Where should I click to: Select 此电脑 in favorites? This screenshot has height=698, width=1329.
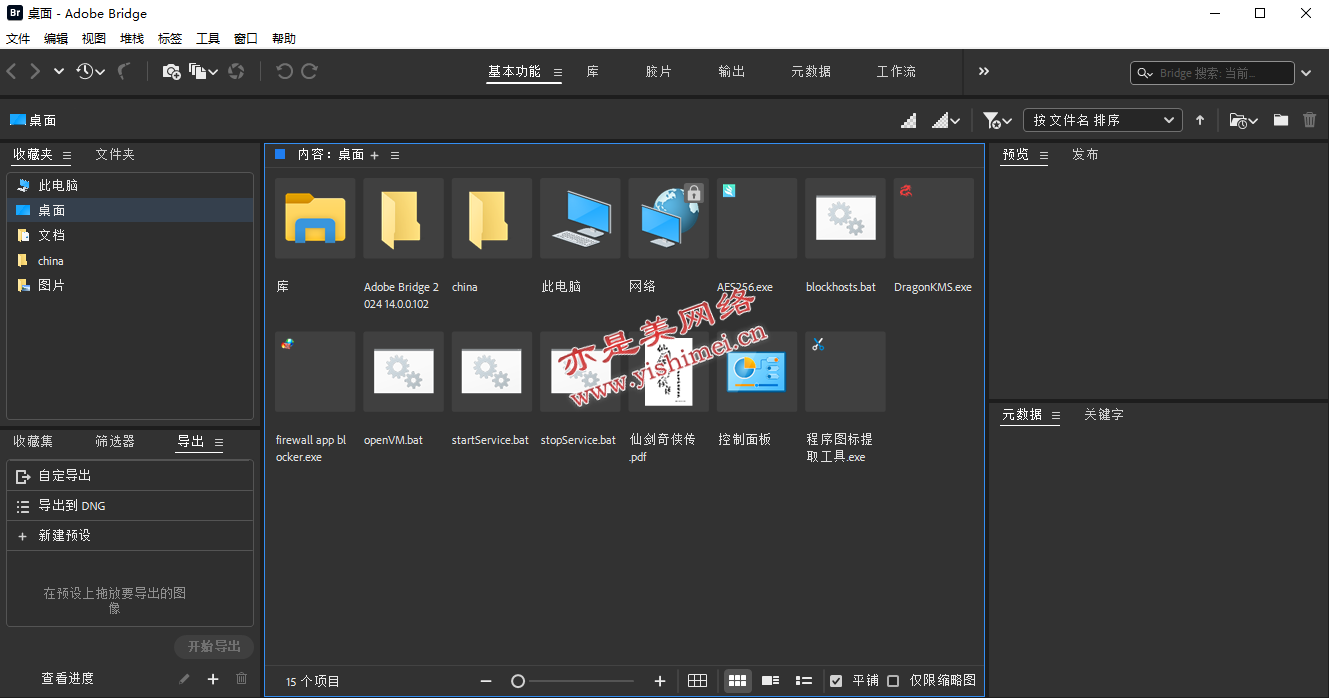[130, 185]
